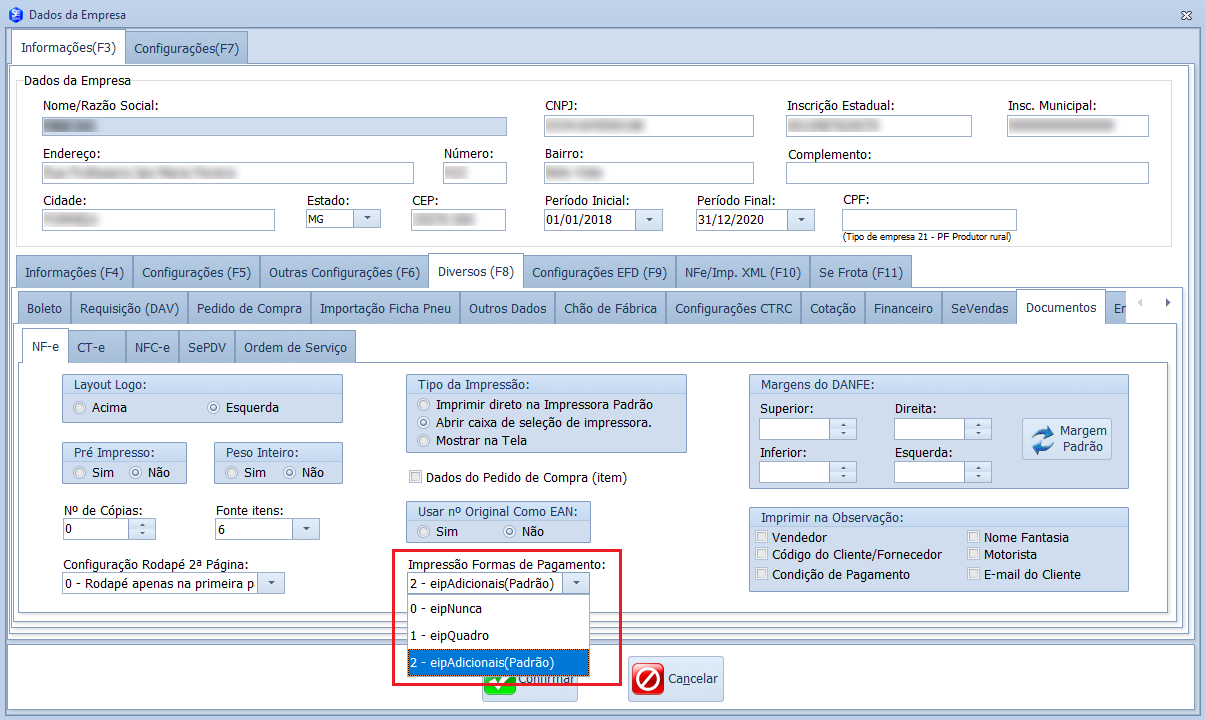The height and width of the screenshot is (720, 1205).
Task: Enable Dados do Pedido de Compra checkbox
Action: point(416,478)
